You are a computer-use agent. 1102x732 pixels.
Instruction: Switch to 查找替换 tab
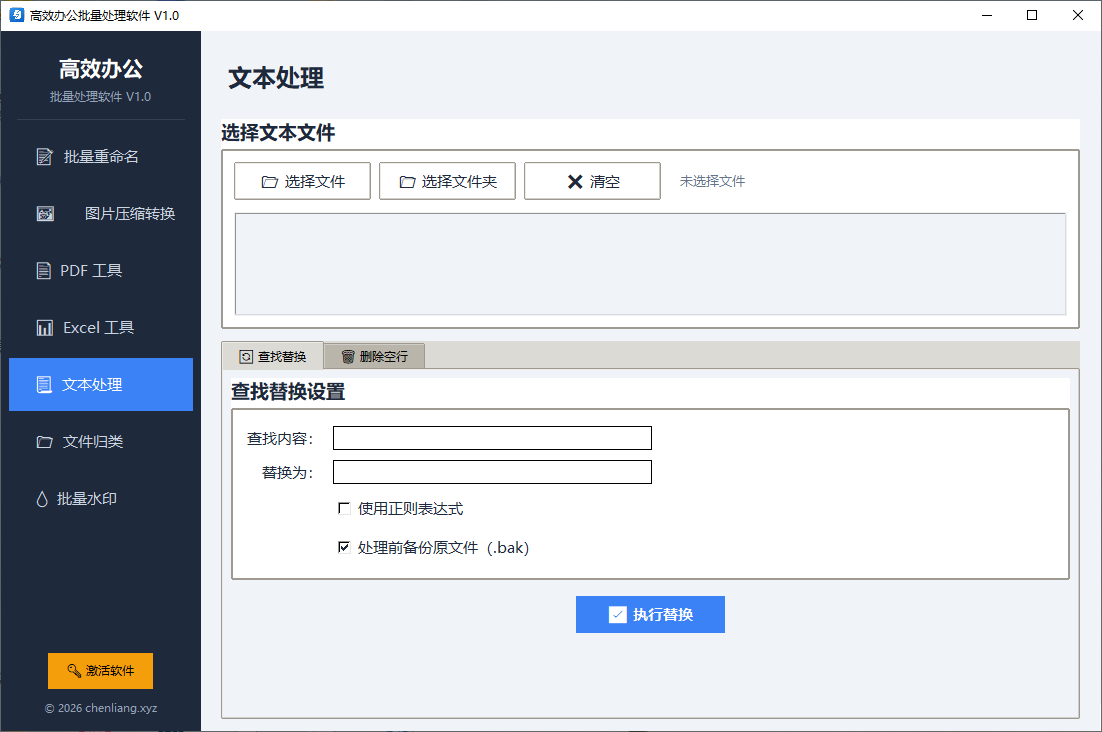pyautogui.click(x=273, y=356)
